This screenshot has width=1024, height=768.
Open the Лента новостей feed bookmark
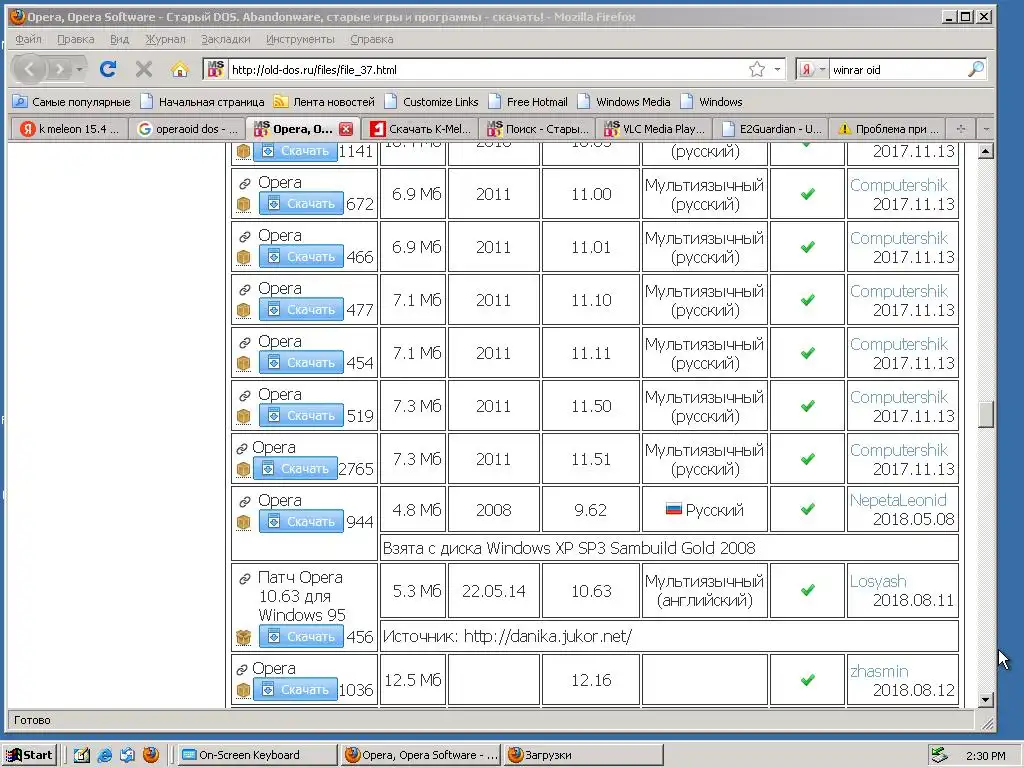(x=325, y=102)
